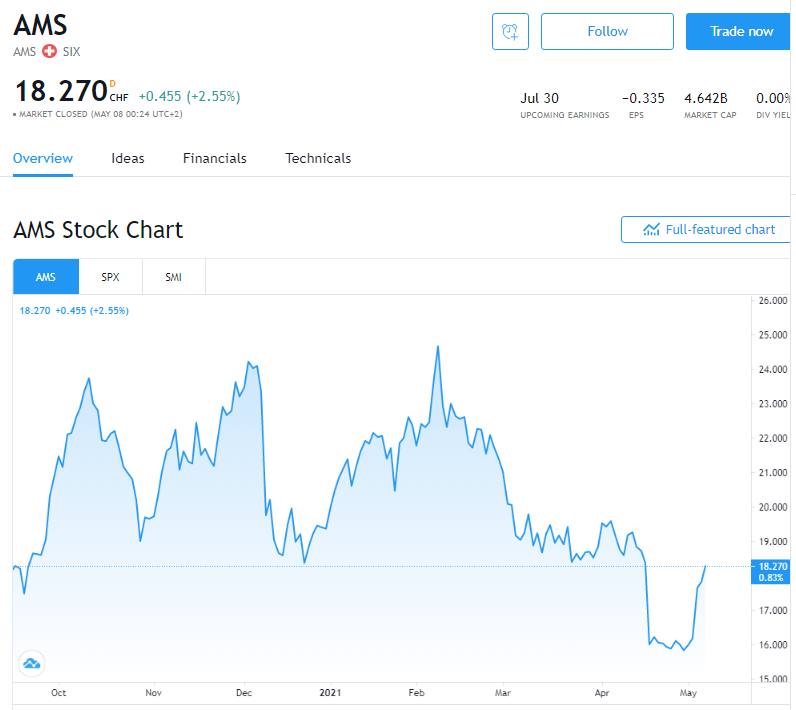The width and height of the screenshot is (796, 710).
Task: Click the Jul 30 upcoming earnings value
Action: pyautogui.click(x=539, y=98)
